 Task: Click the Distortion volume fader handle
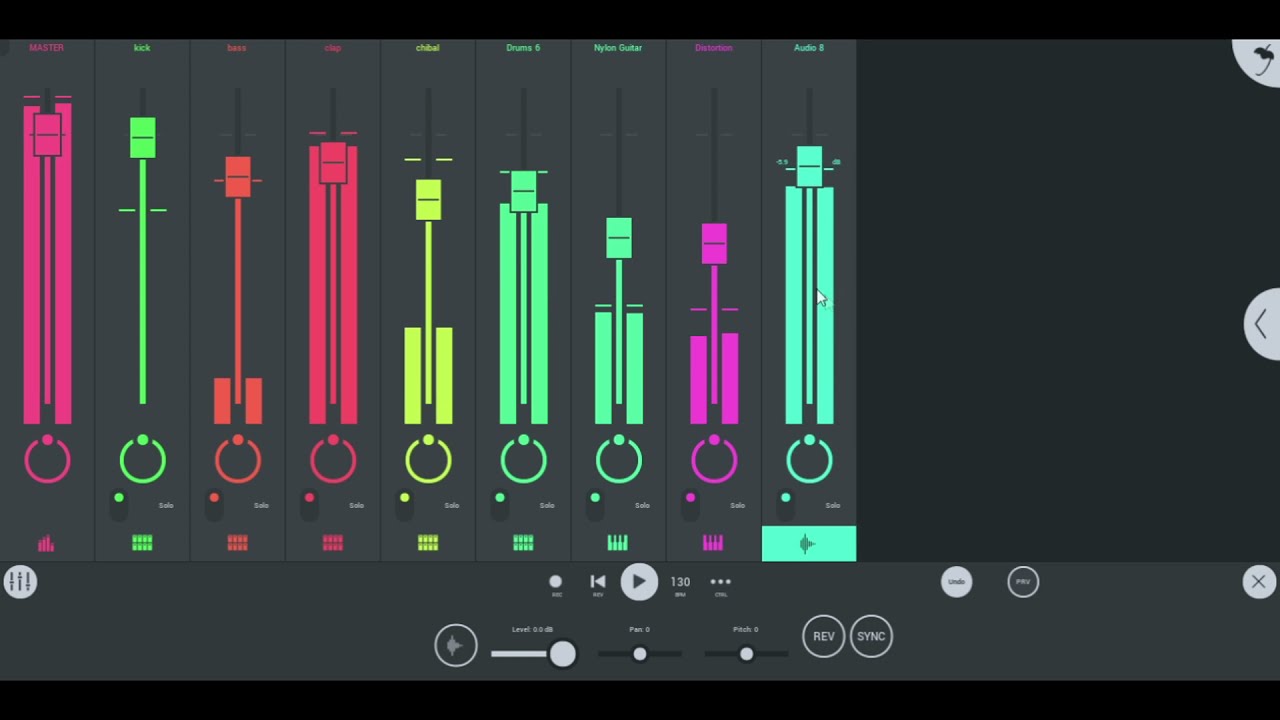pyautogui.click(x=714, y=244)
